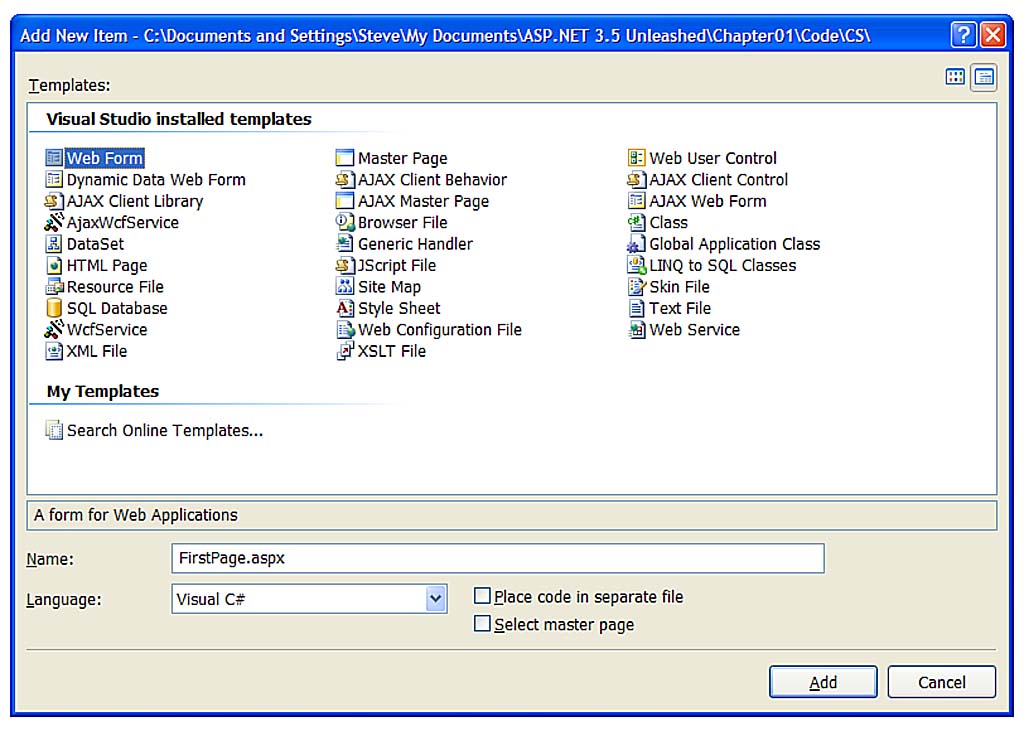Switch templates to small icons view
Screen dimensions: 1024x731
984,77
